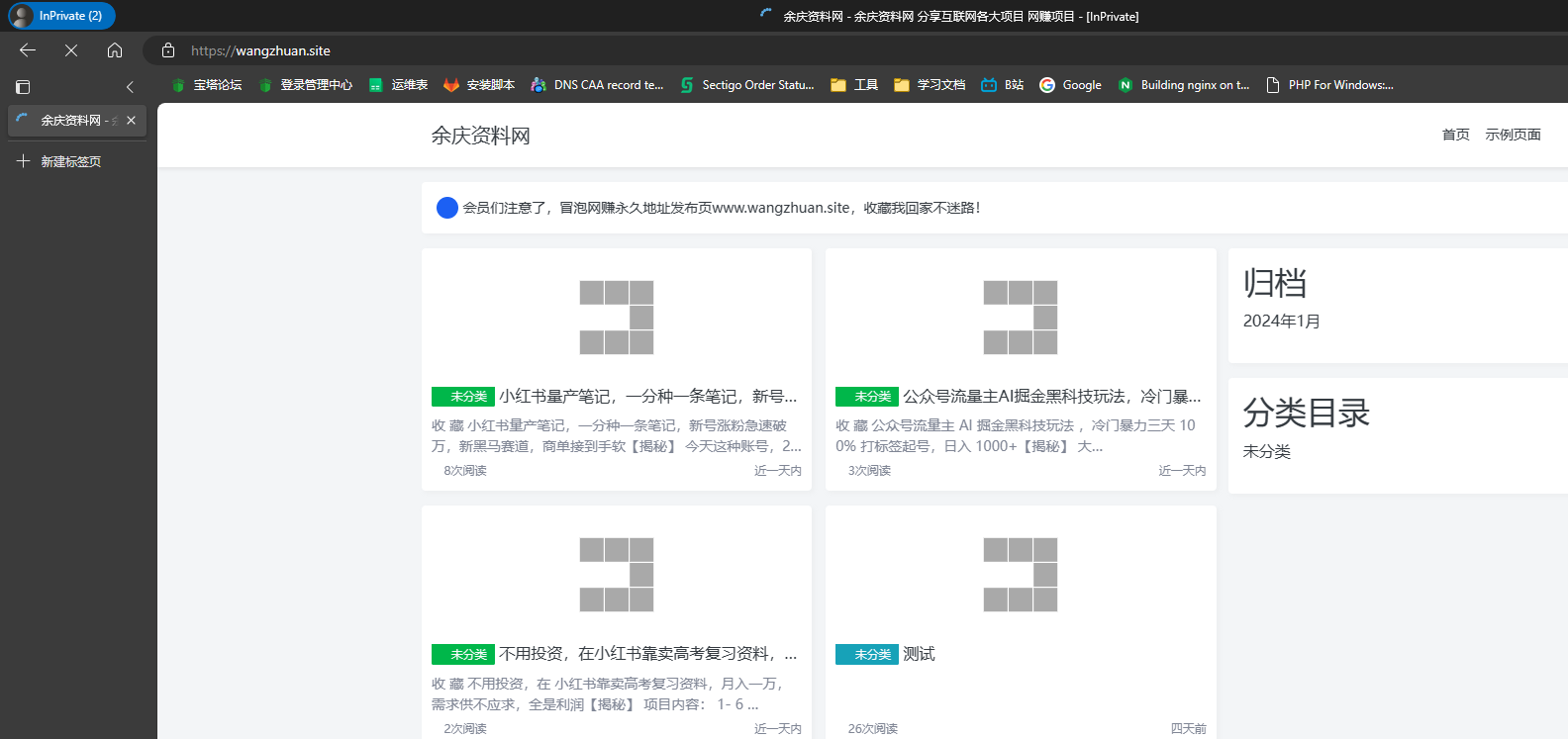Open post titled 小红书量产笔记，一分种一条笔记
The height and width of the screenshot is (739, 1568).
(x=648, y=397)
